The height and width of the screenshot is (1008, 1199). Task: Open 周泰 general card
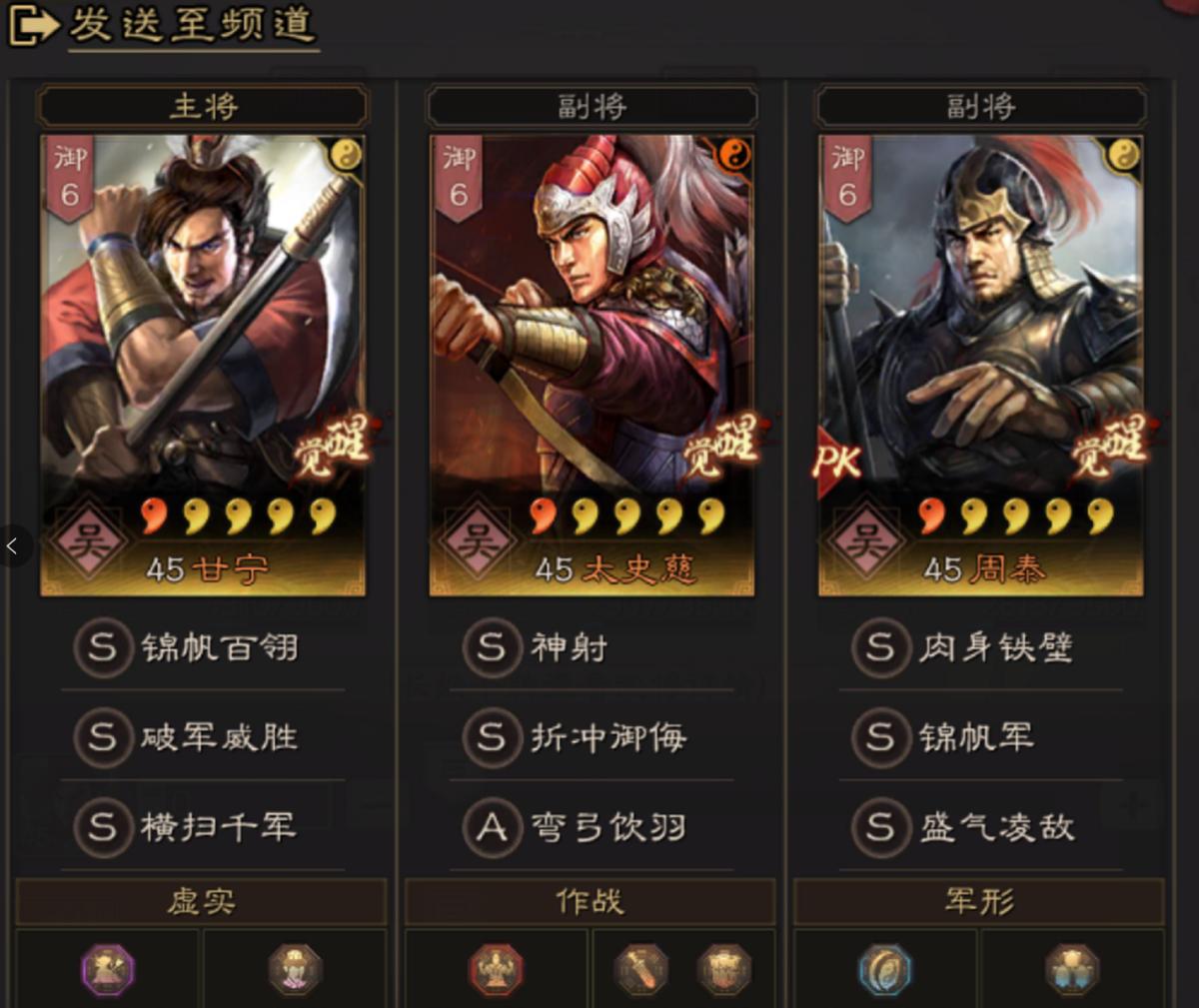tap(980, 365)
